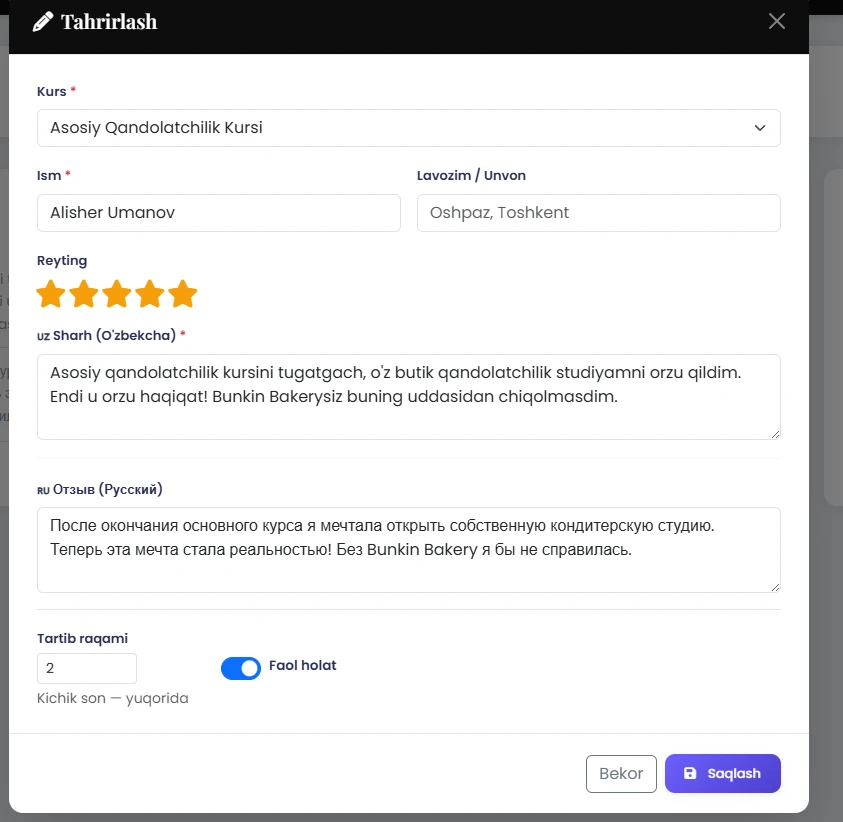Screen dimensions: 843x822
Task: Click the floppy disk save icon
Action: [690, 774]
